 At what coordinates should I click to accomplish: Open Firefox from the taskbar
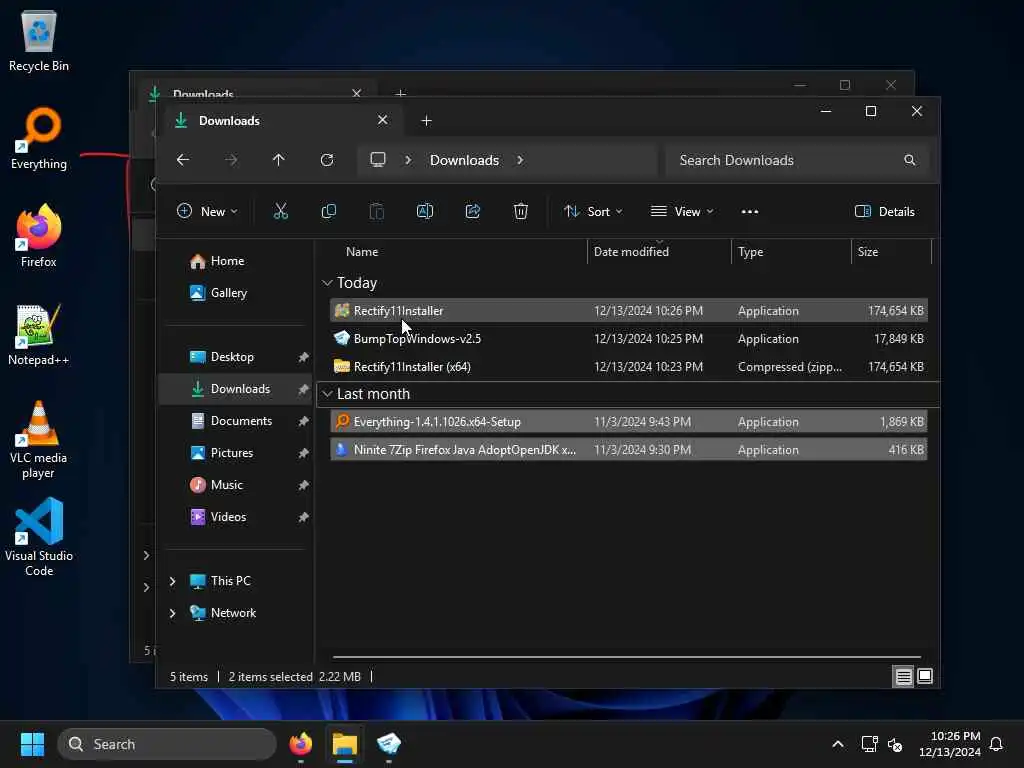pos(300,744)
